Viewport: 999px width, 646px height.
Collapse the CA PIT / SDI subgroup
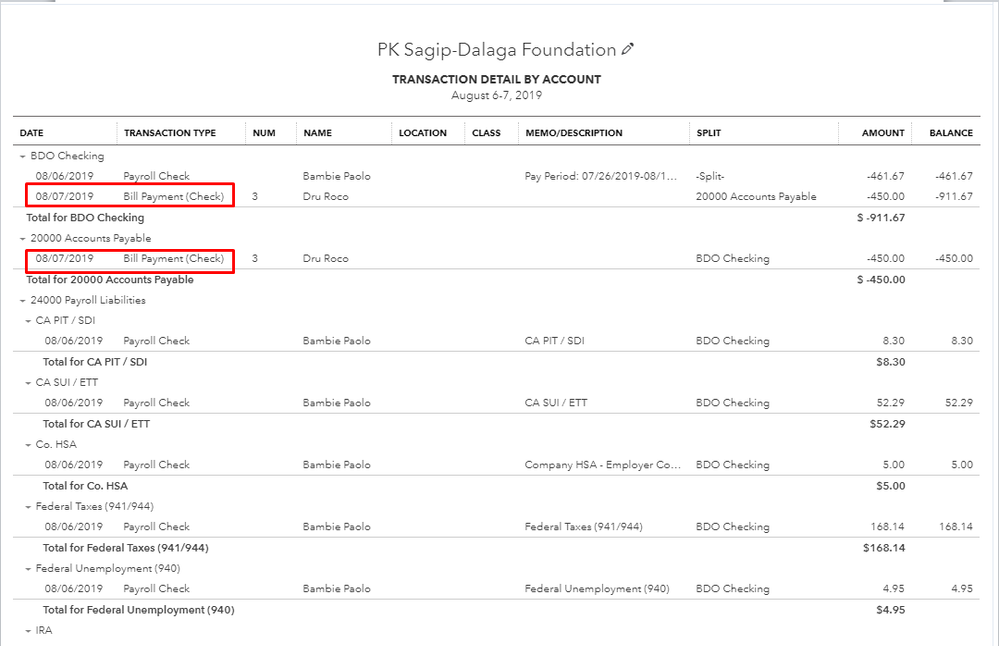tap(28, 321)
